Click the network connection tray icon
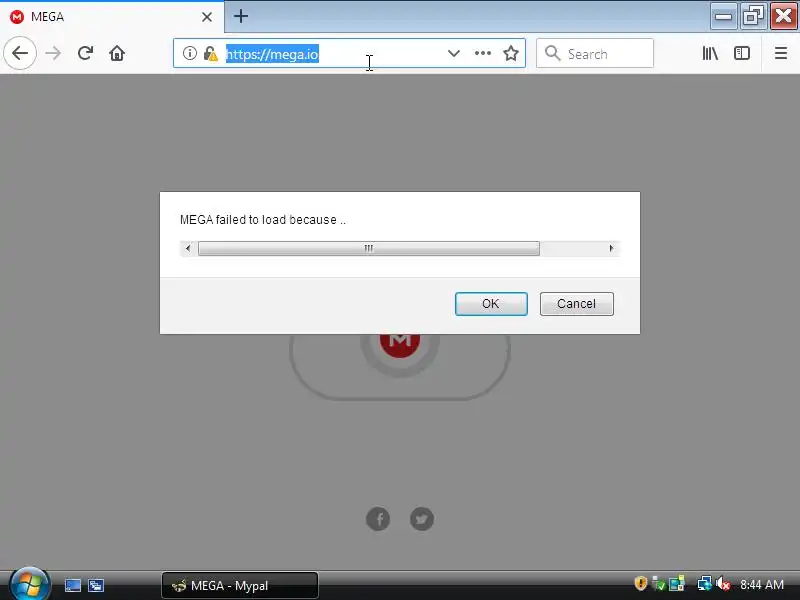 coord(704,583)
